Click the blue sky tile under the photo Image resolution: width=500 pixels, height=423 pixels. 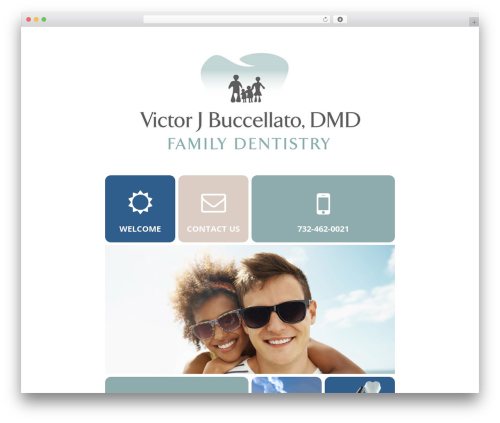287,385
